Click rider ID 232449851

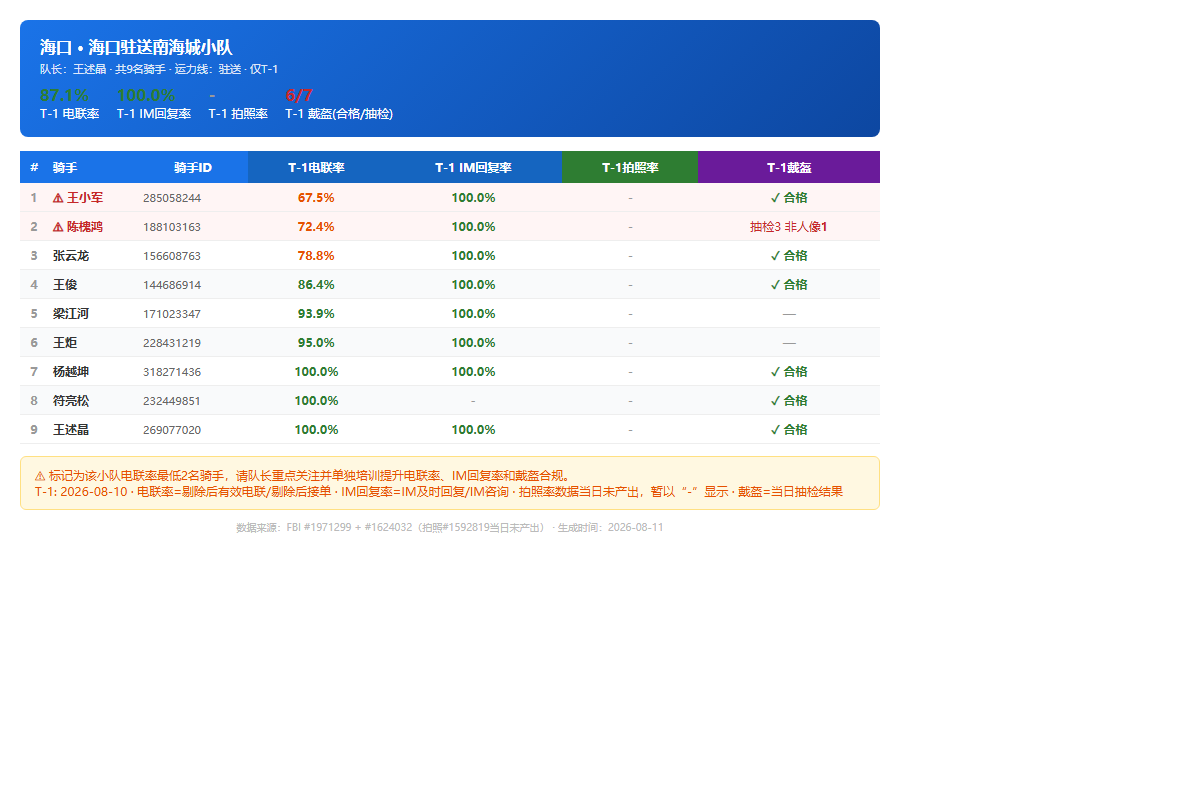click(172, 401)
